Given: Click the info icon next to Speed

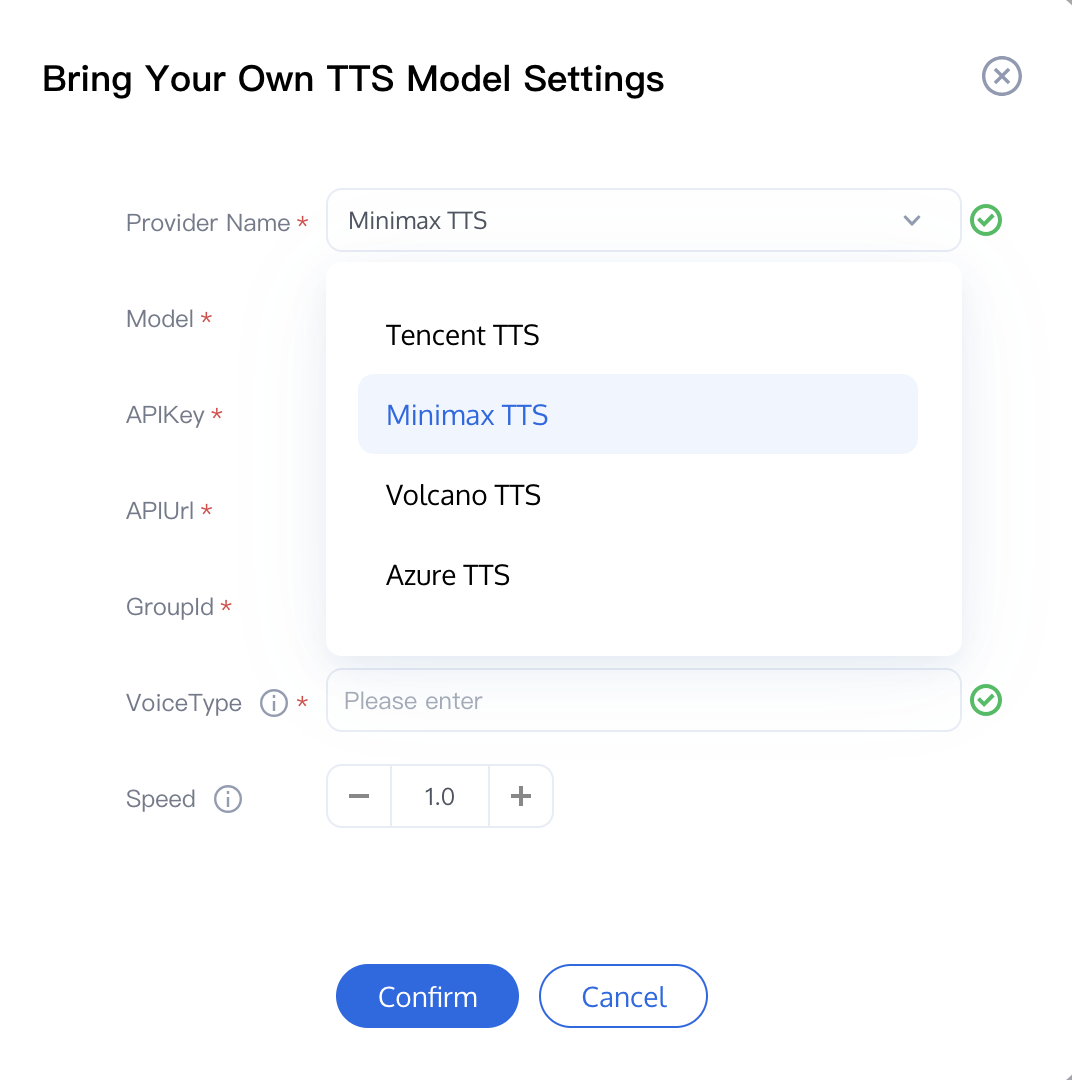Looking at the screenshot, I should [x=228, y=799].
